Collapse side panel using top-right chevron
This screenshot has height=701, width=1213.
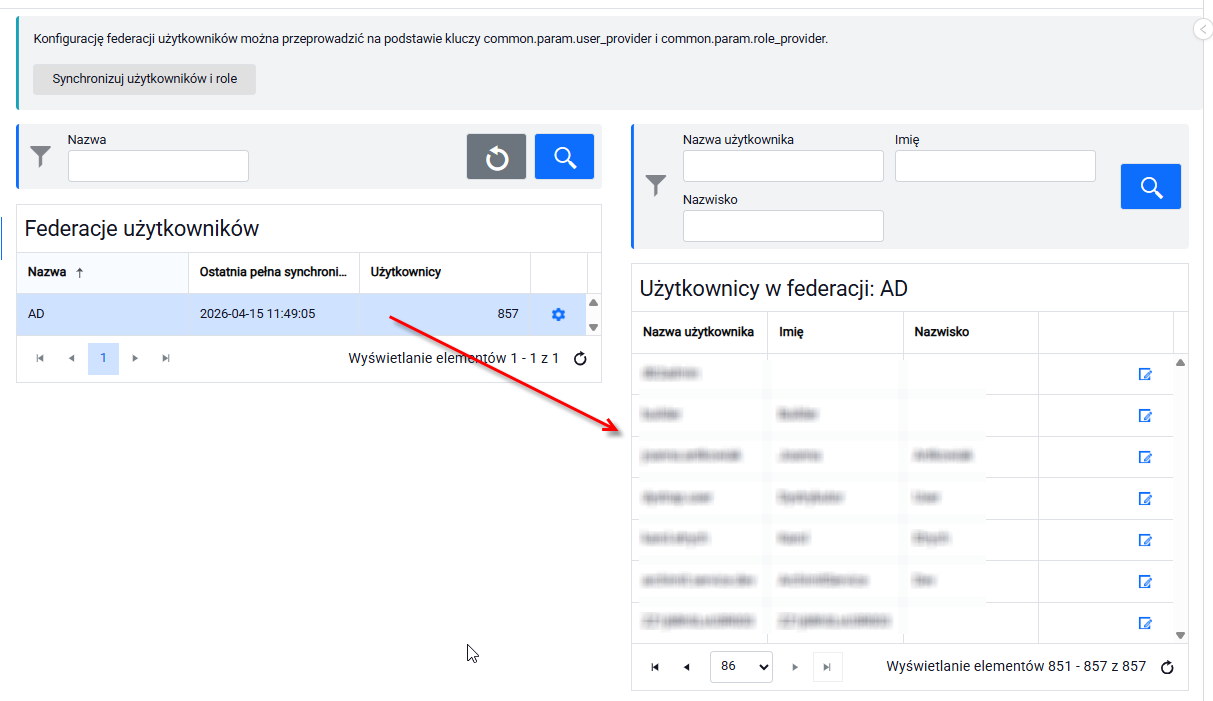coord(1203,30)
